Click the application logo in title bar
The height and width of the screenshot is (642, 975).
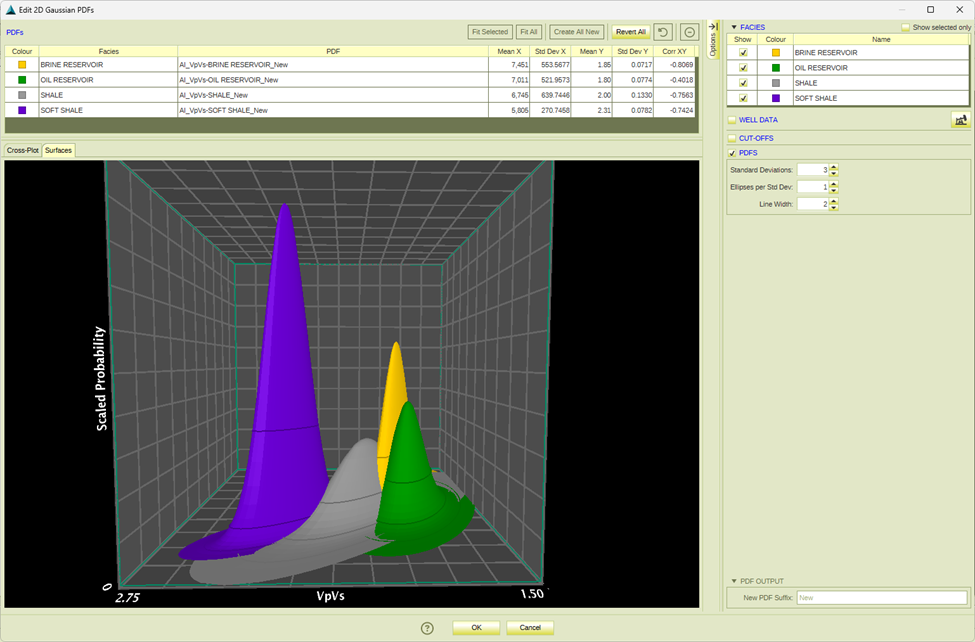[11, 9]
